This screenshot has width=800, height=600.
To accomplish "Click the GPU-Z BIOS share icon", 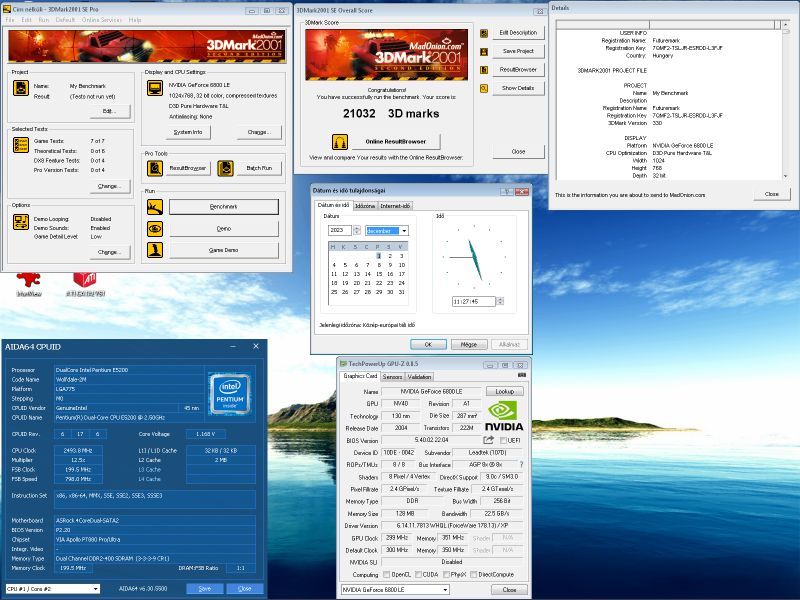I will [x=488, y=440].
